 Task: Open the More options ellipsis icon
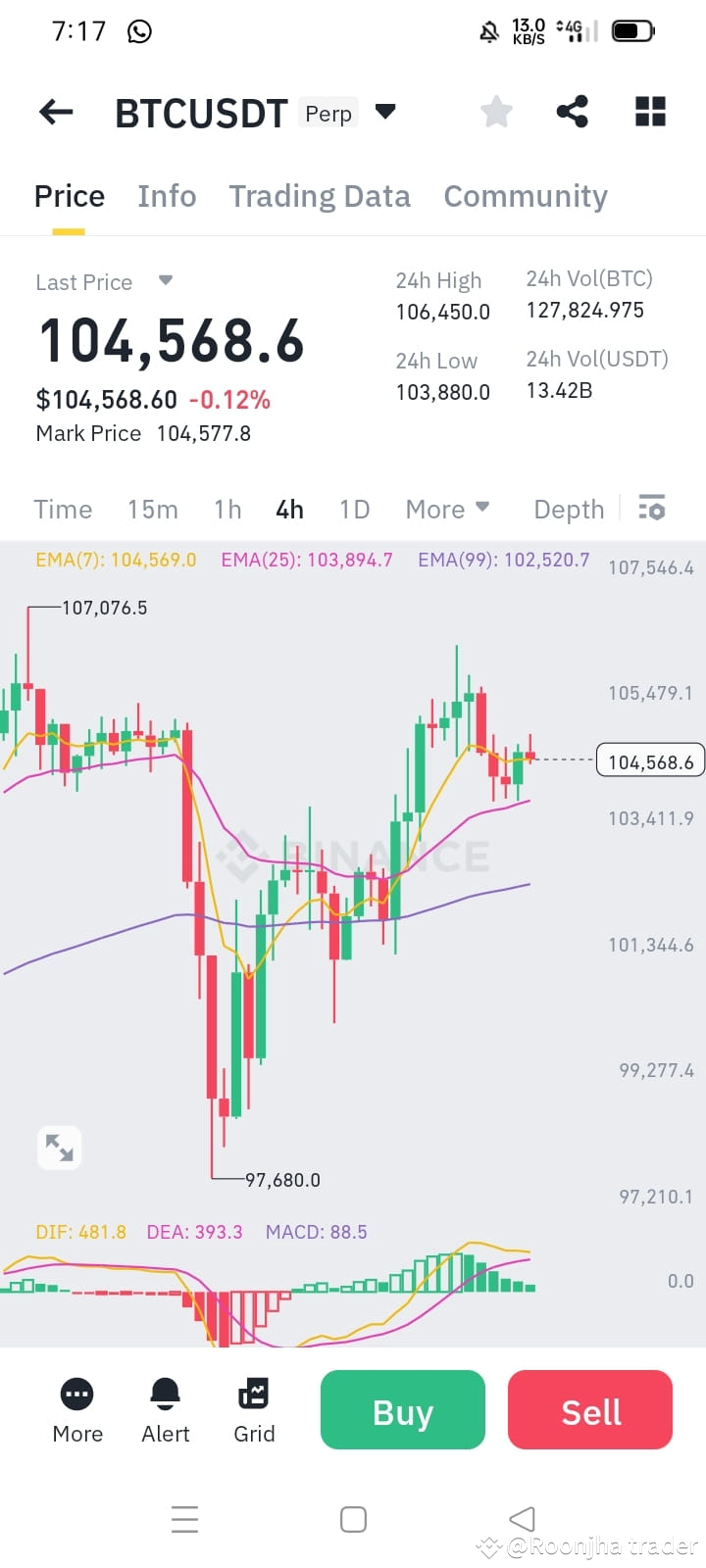[x=76, y=1409]
